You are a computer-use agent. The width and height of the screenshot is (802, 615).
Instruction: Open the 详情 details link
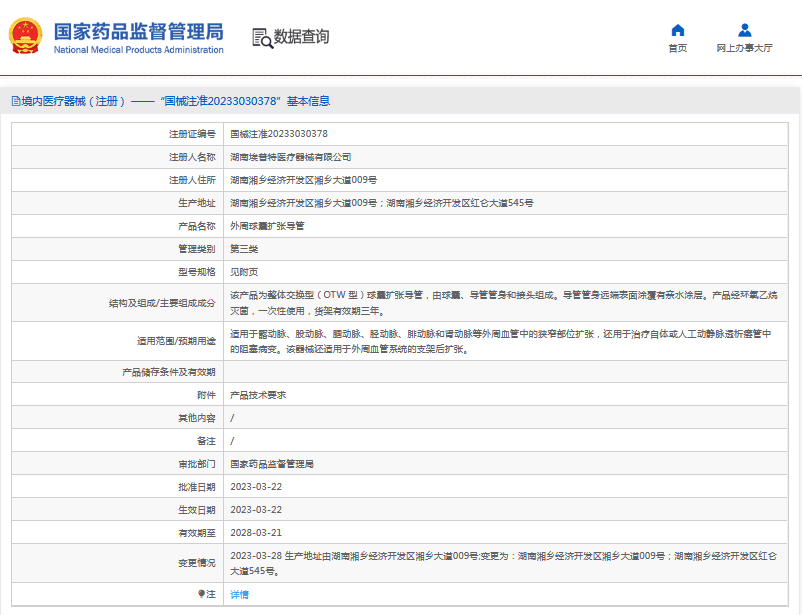tap(239, 595)
